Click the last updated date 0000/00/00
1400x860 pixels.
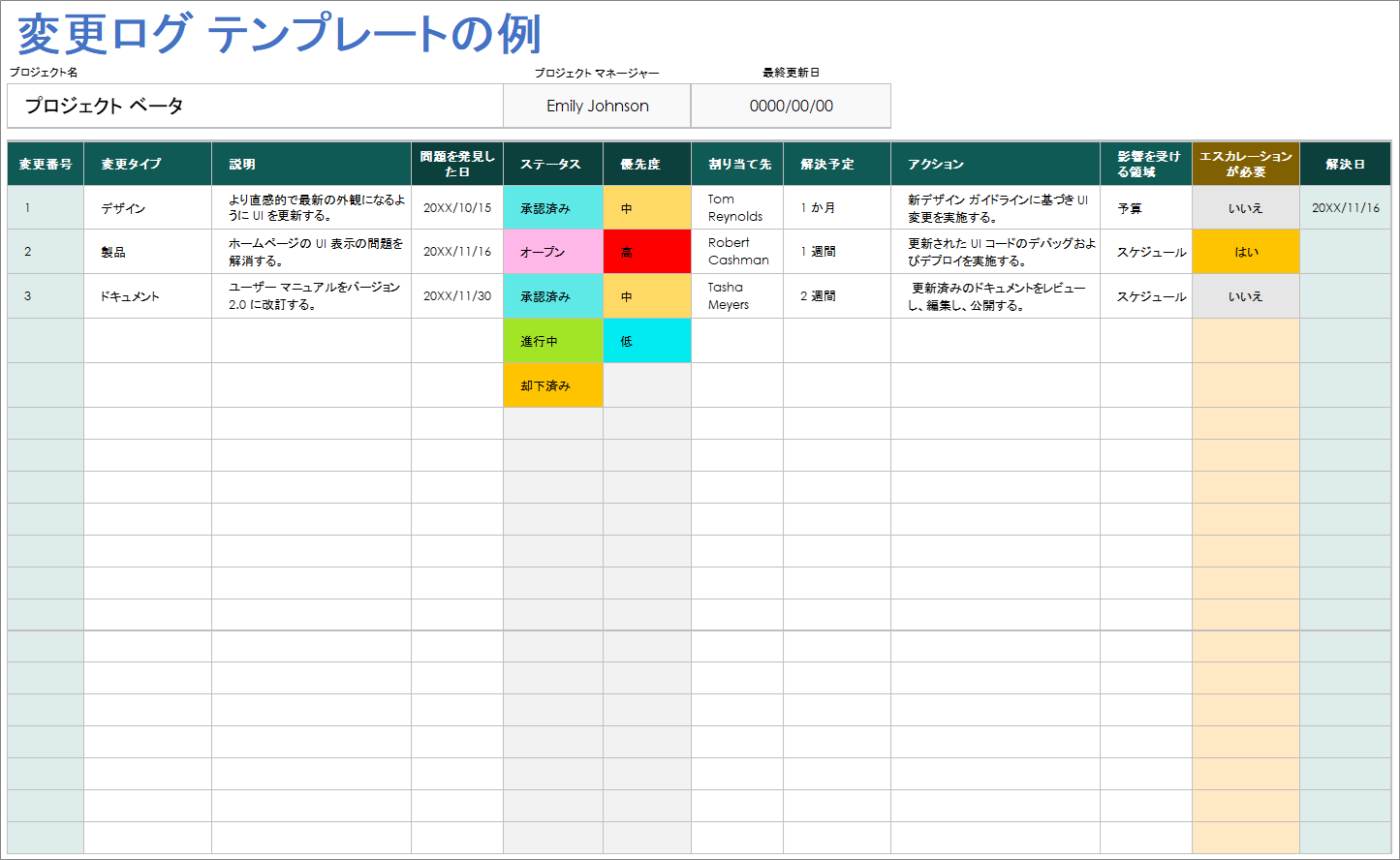(791, 106)
